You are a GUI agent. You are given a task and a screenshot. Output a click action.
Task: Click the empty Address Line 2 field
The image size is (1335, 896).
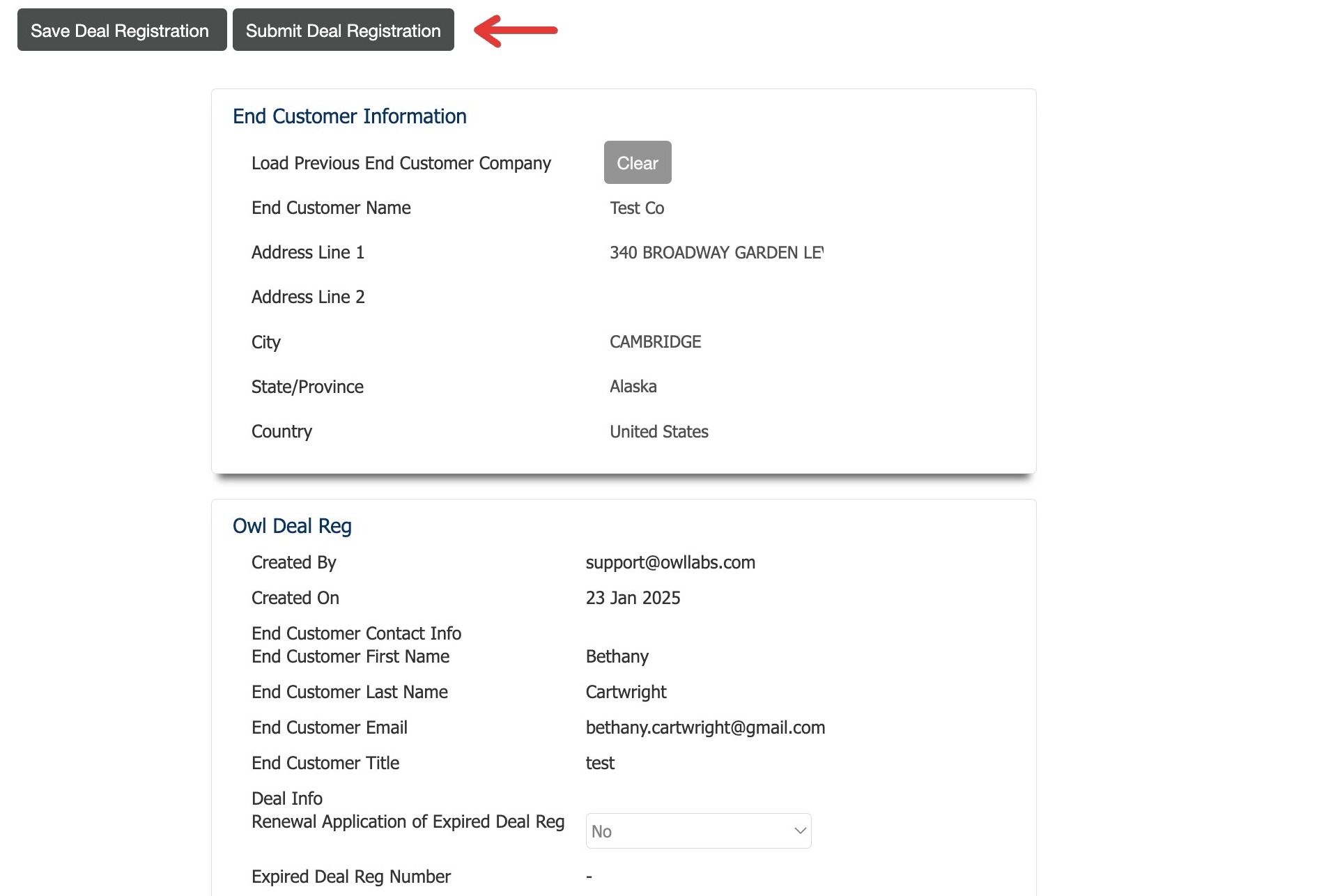[x=717, y=297]
